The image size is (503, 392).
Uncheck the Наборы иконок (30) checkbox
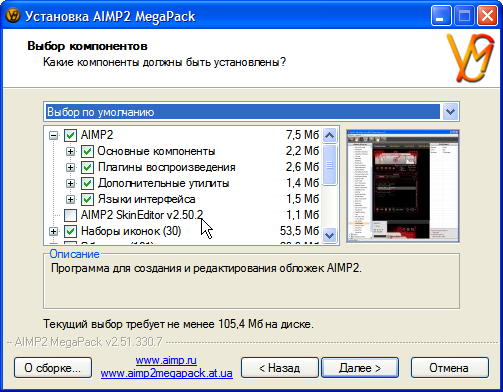(70, 231)
